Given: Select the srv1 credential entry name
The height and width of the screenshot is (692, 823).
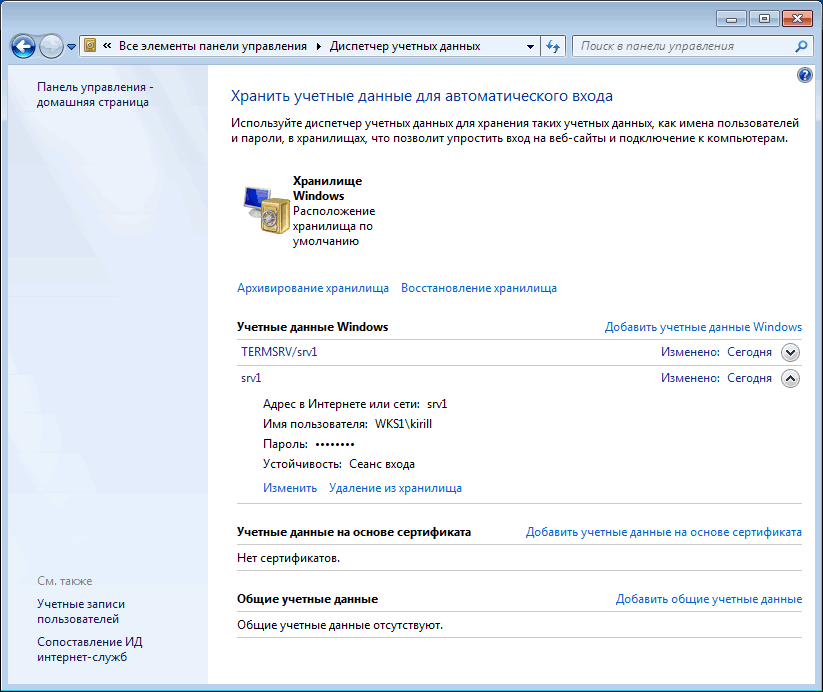Looking at the screenshot, I should [251, 378].
